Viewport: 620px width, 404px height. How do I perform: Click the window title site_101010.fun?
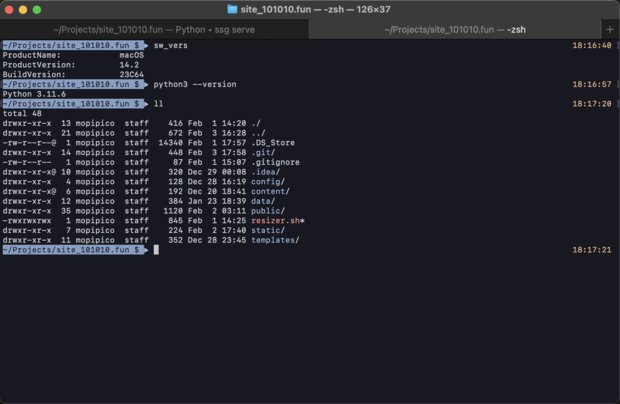click(276, 9)
